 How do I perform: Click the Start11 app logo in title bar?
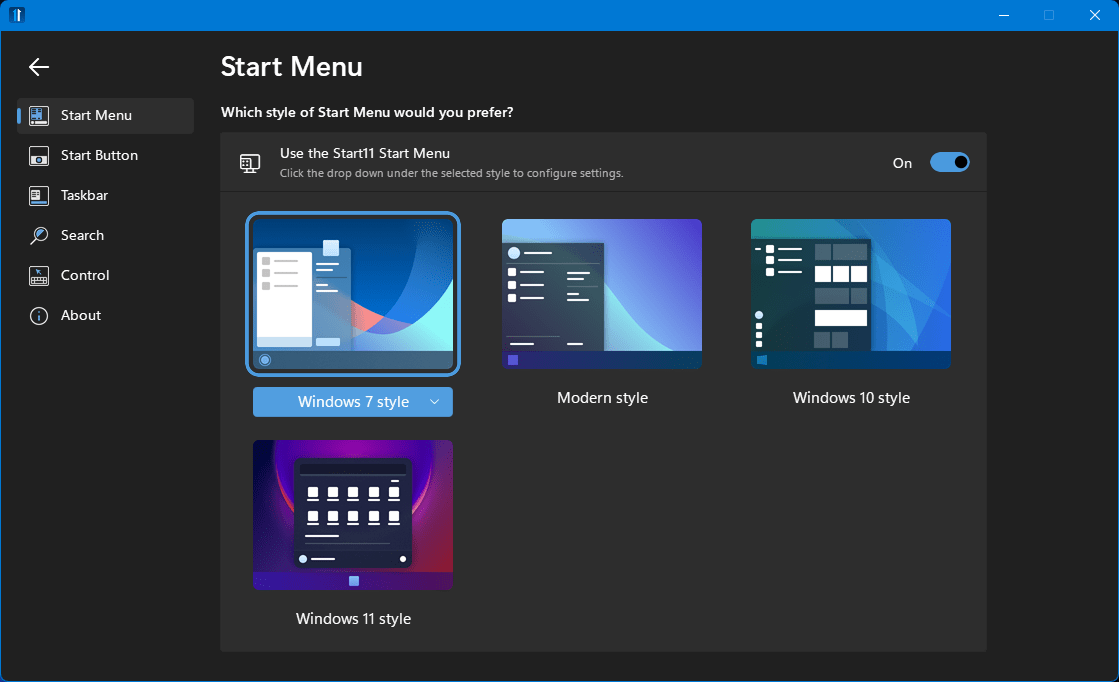tap(17, 15)
